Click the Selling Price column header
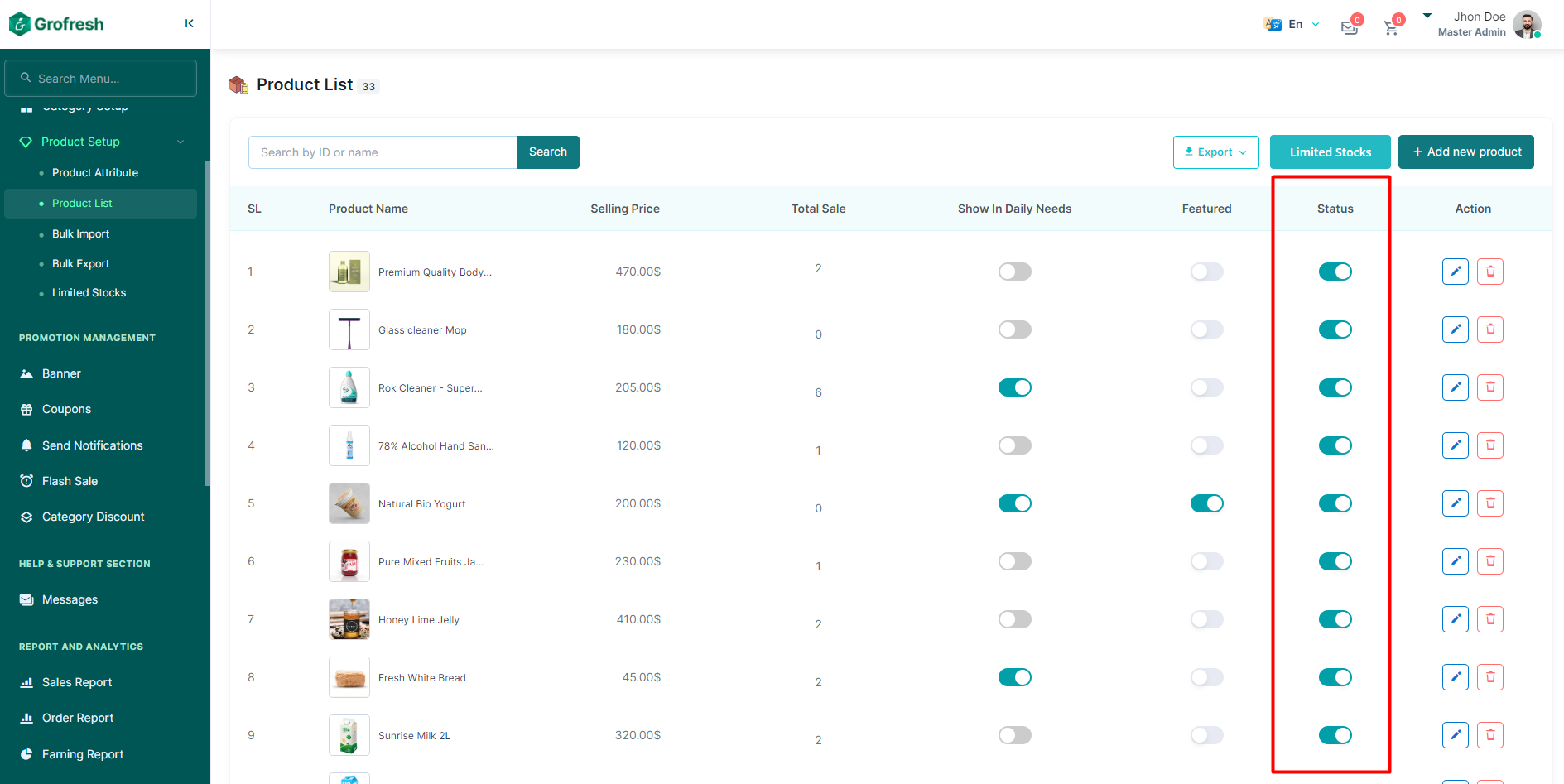The height and width of the screenshot is (784, 1564). pyautogui.click(x=625, y=209)
